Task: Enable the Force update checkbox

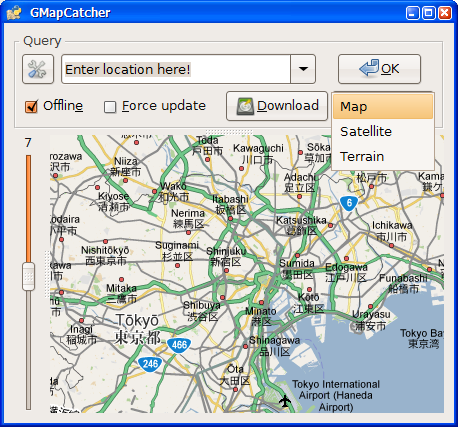Action: [x=110, y=107]
